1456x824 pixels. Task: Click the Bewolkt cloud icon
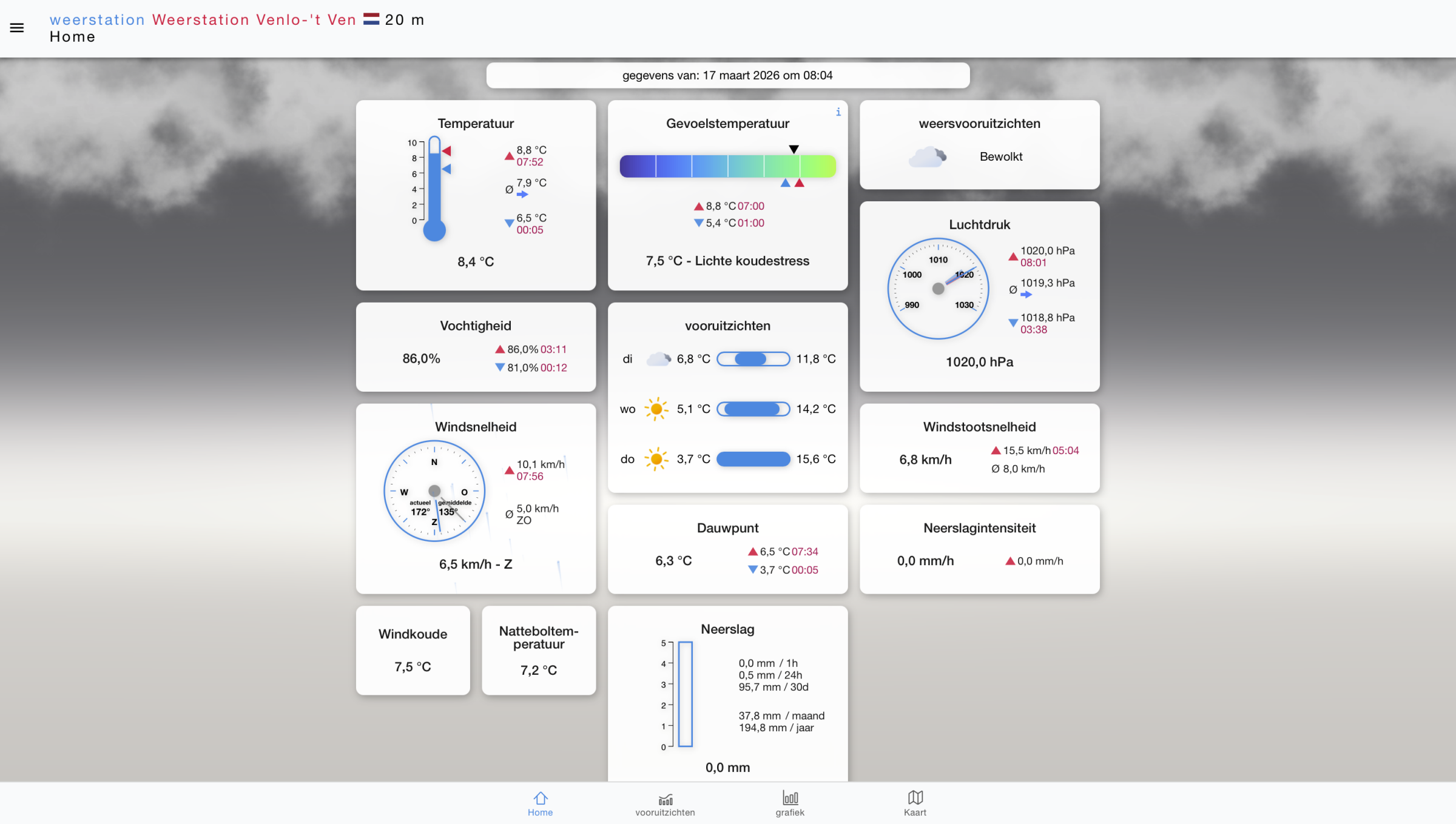pyautogui.click(x=927, y=156)
